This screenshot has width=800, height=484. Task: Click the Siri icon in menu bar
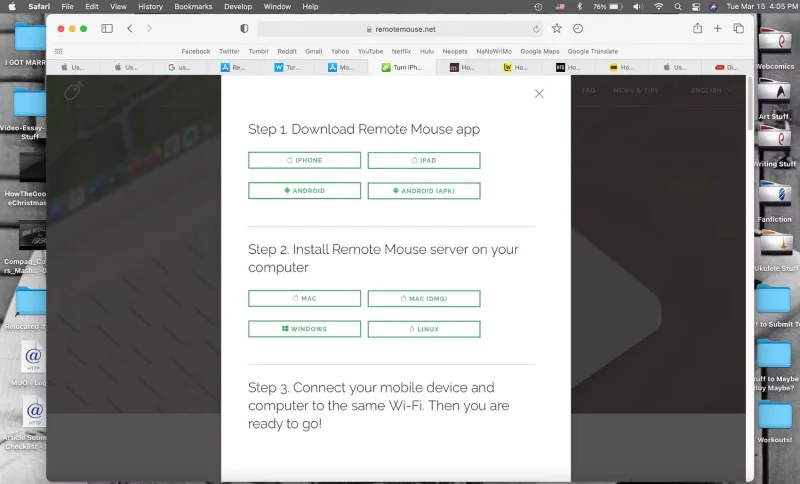coord(713,7)
